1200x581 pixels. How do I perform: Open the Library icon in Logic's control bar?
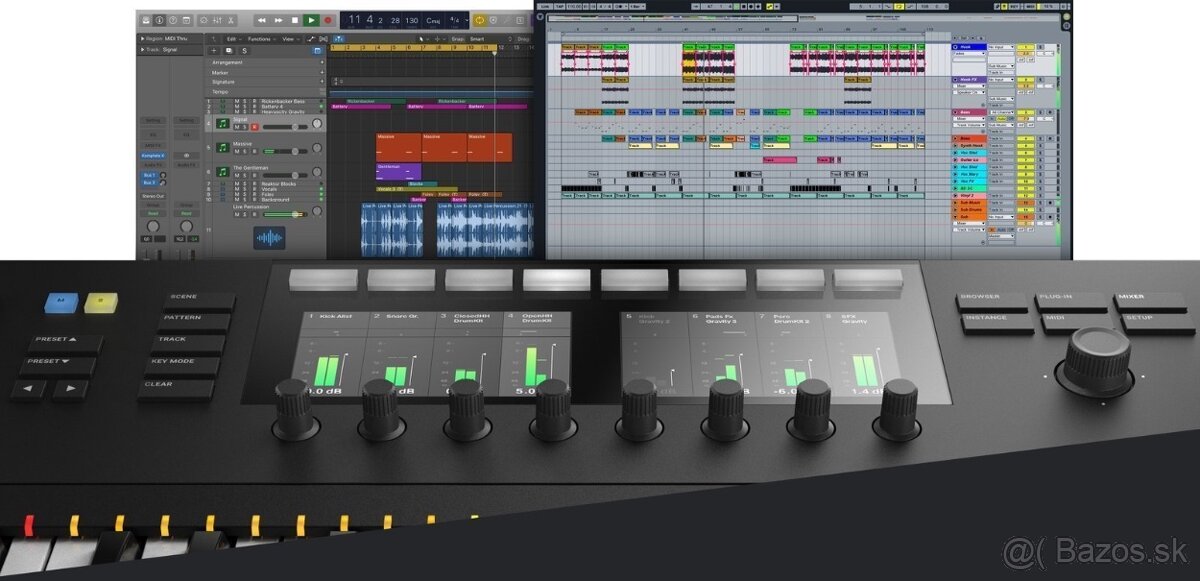pos(146,20)
